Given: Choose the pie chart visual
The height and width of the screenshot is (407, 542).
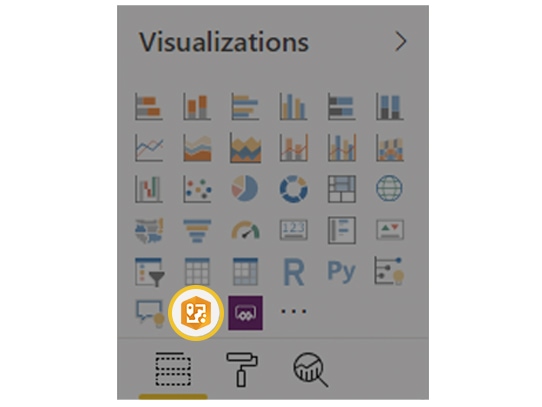Looking at the screenshot, I should (x=245, y=188).
